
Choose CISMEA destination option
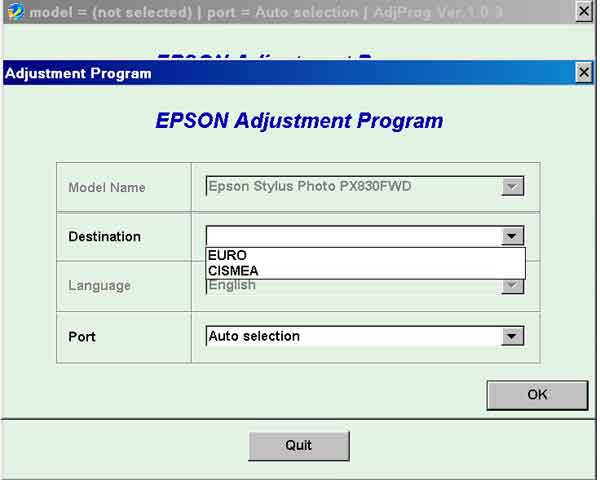(x=365, y=271)
